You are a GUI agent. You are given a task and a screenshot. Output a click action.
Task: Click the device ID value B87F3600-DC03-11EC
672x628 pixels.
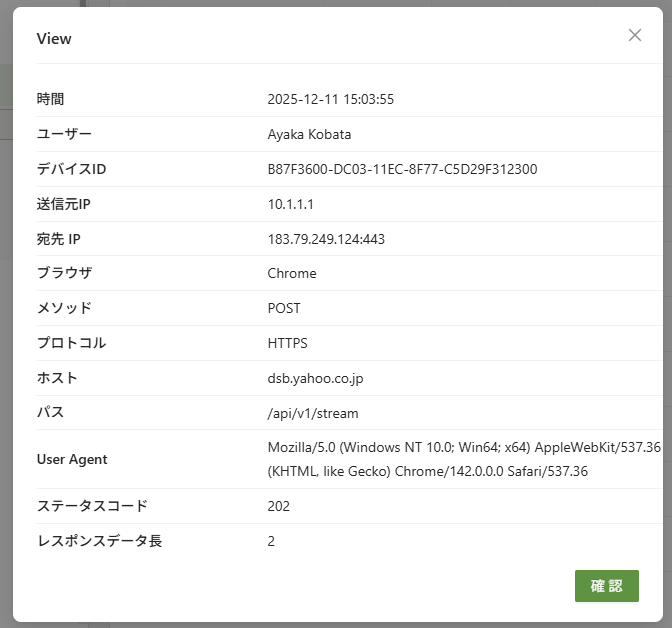pyautogui.click(x=402, y=169)
